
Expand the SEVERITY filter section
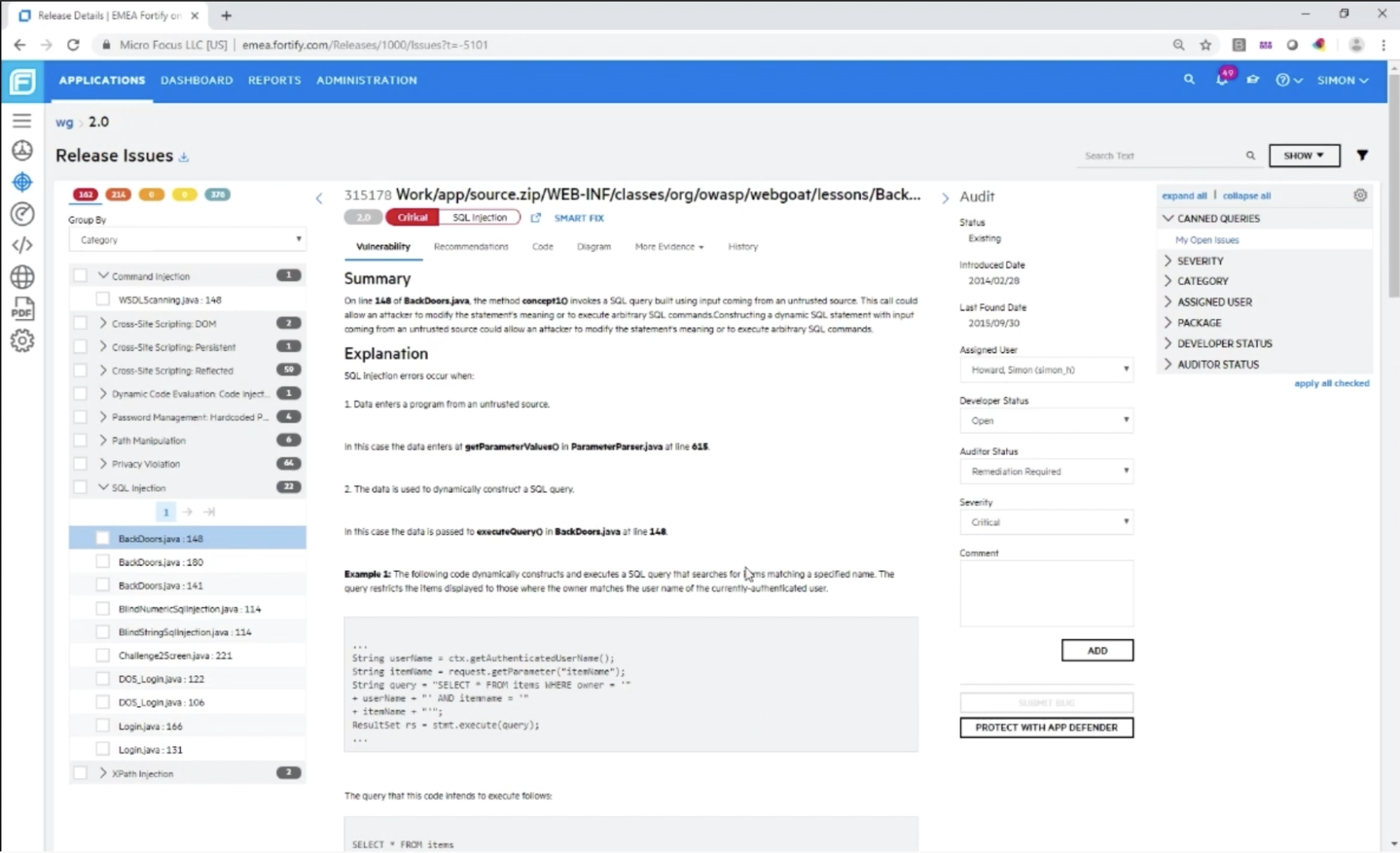click(x=1168, y=261)
